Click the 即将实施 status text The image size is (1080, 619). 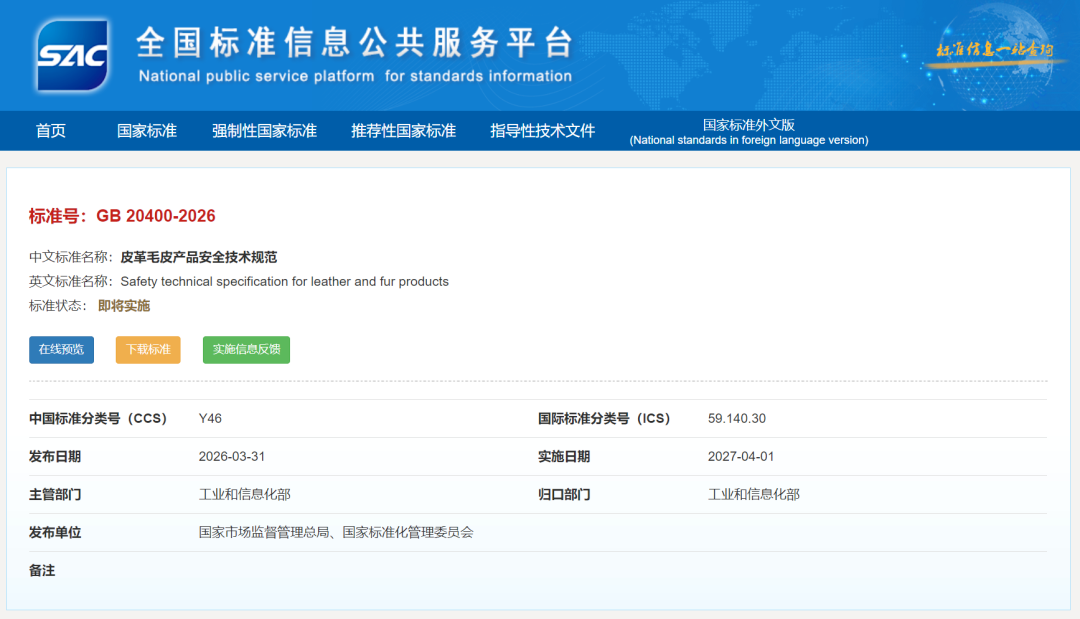pos(124,306)
